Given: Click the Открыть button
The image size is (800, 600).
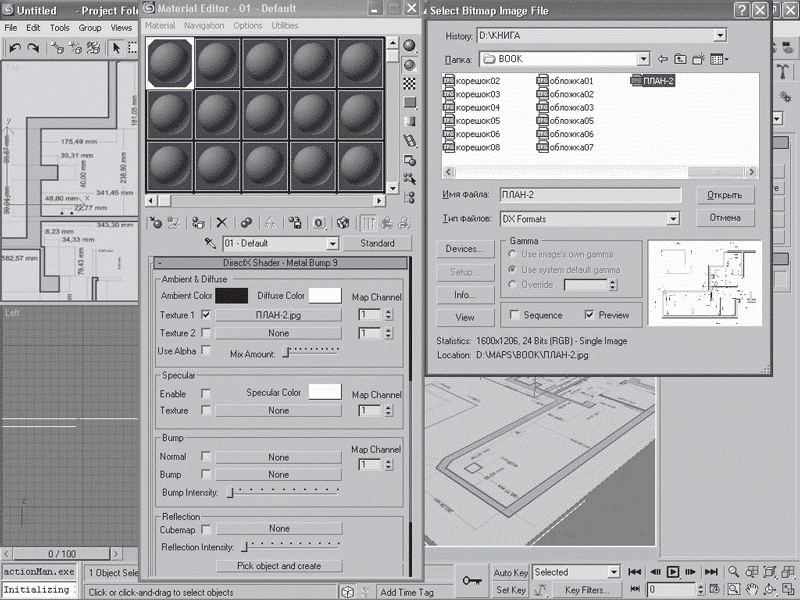Looking at the screenshot, I should point(724,196).
